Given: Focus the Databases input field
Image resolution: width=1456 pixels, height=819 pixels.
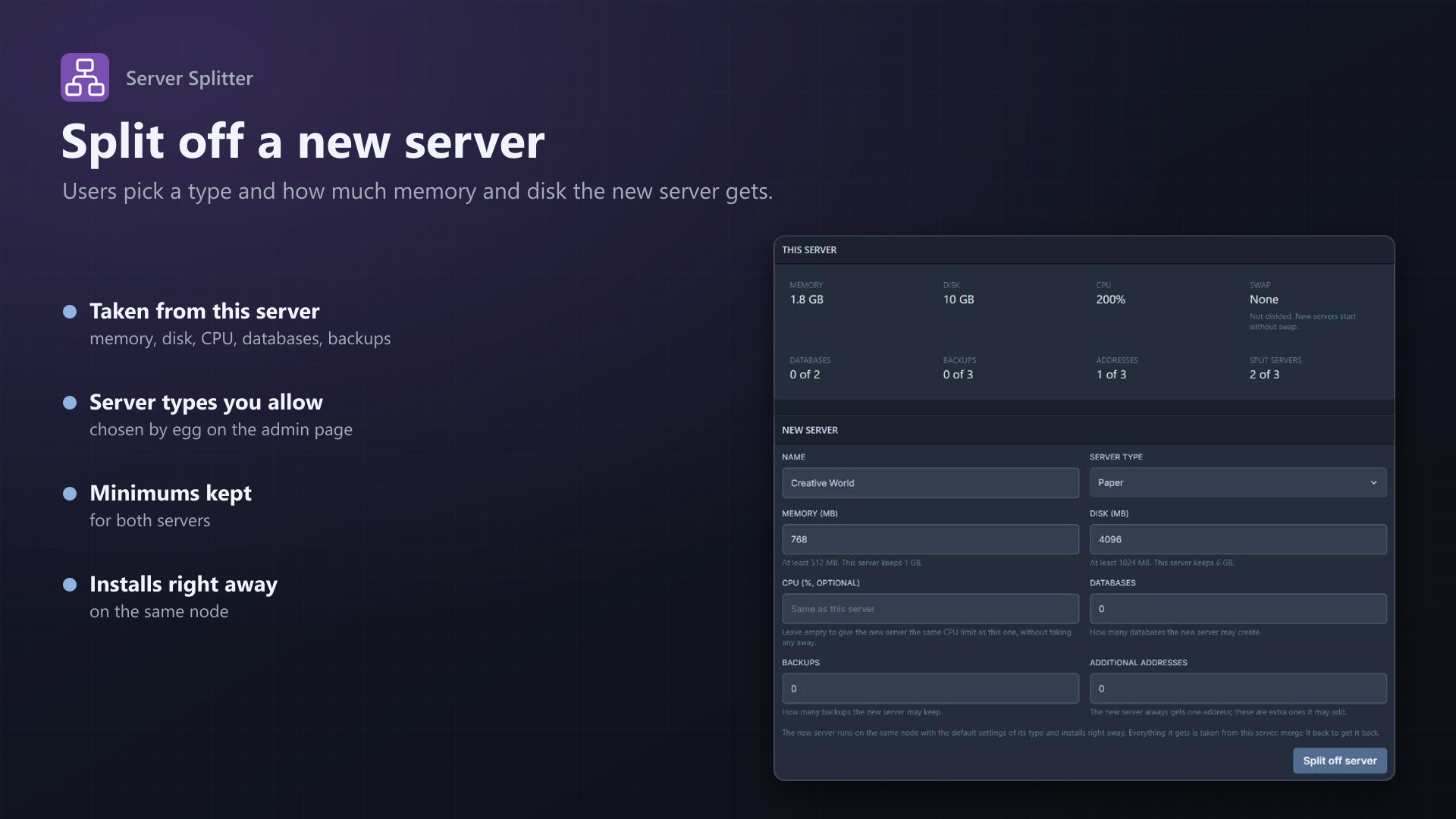Looking at the screenshot, I should click(1238, 609).
